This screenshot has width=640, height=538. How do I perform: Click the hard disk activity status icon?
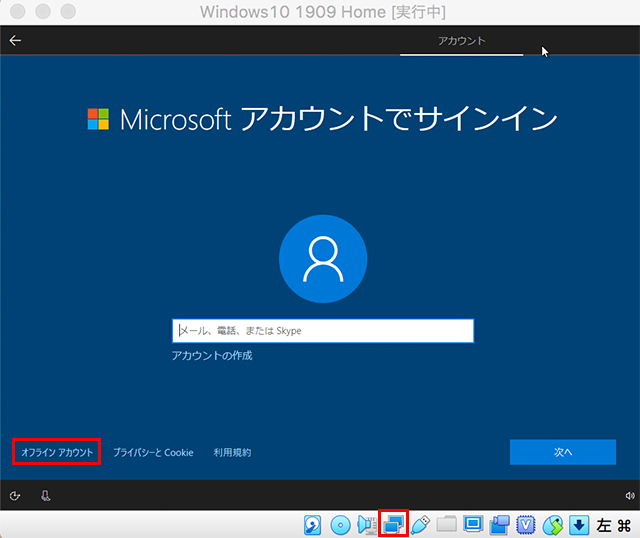pos(313,525)
